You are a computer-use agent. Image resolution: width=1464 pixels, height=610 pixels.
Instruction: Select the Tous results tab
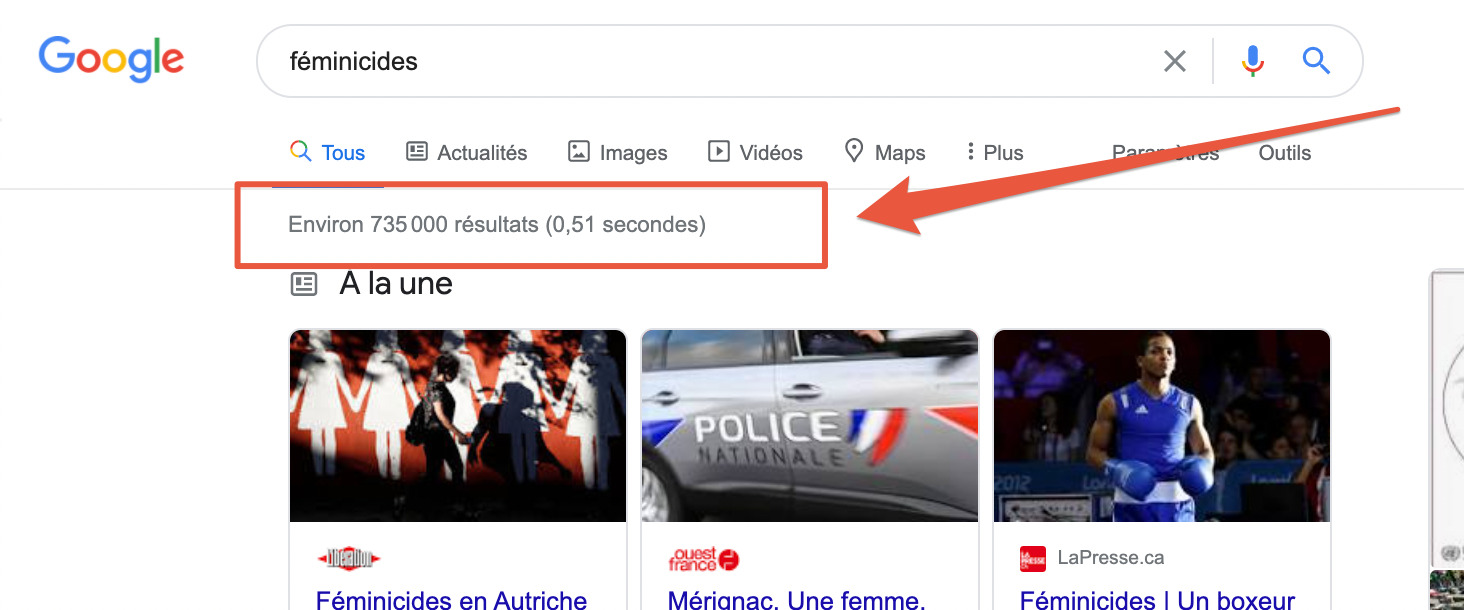coord(328,153)
